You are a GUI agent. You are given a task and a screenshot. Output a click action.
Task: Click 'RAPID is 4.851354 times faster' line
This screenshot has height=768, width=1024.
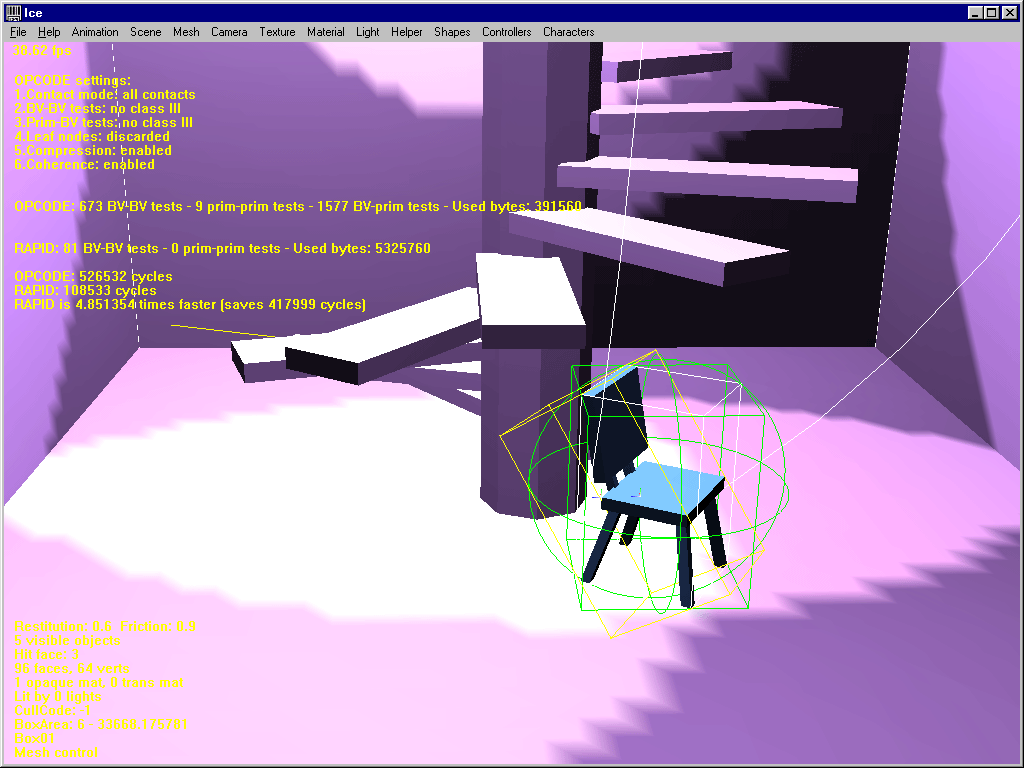pos(190,304)
